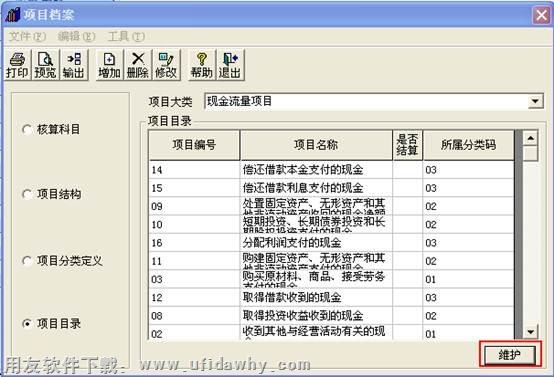Click project number cell 10

[194, 224]
